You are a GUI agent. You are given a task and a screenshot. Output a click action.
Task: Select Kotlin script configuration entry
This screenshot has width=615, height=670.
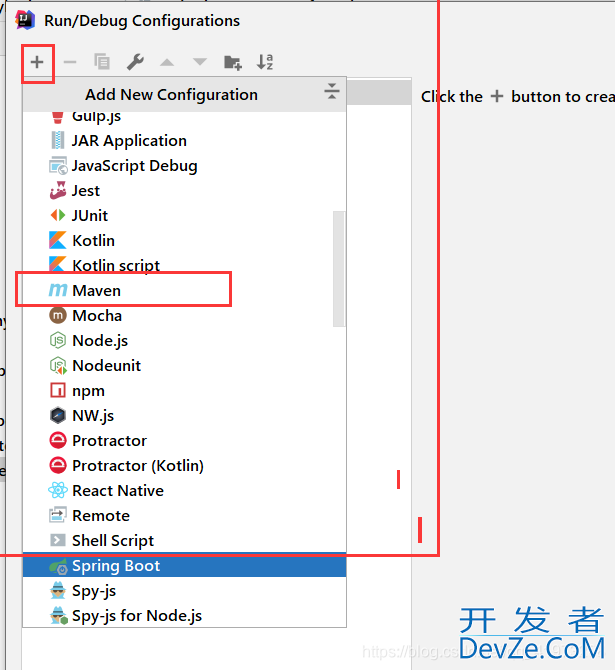tap(184, 265)
